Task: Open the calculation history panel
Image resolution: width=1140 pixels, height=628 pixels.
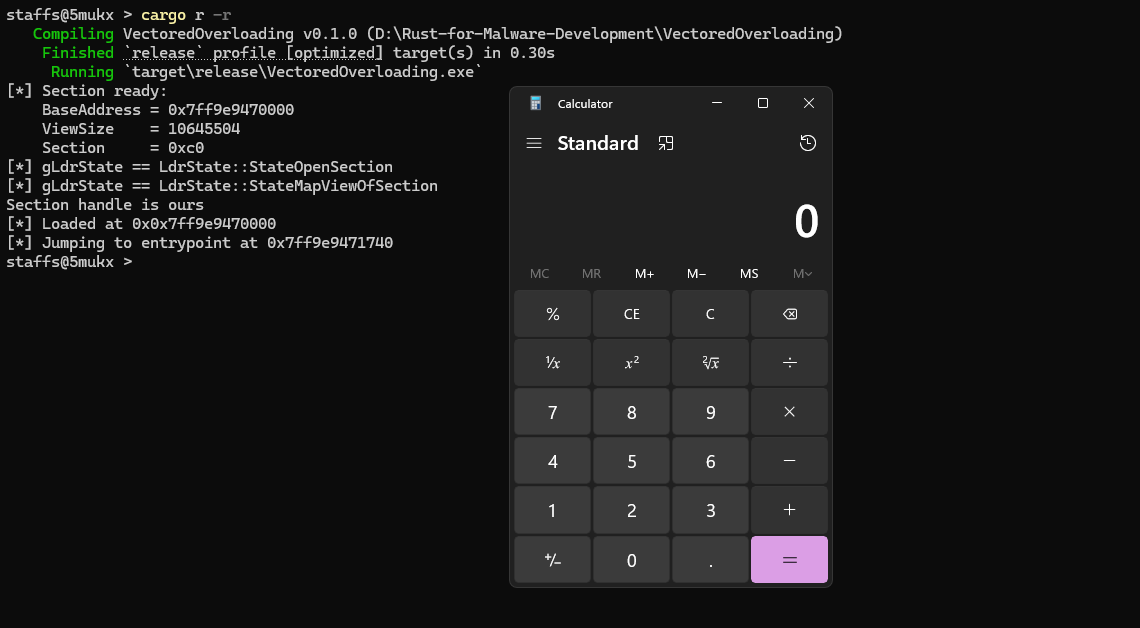Action: click(808, 143)
